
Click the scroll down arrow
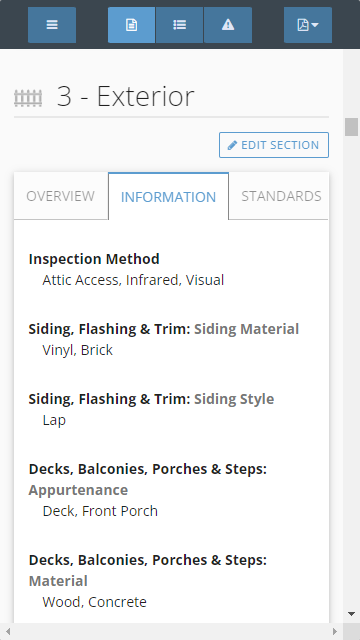(x=351, y=613)
